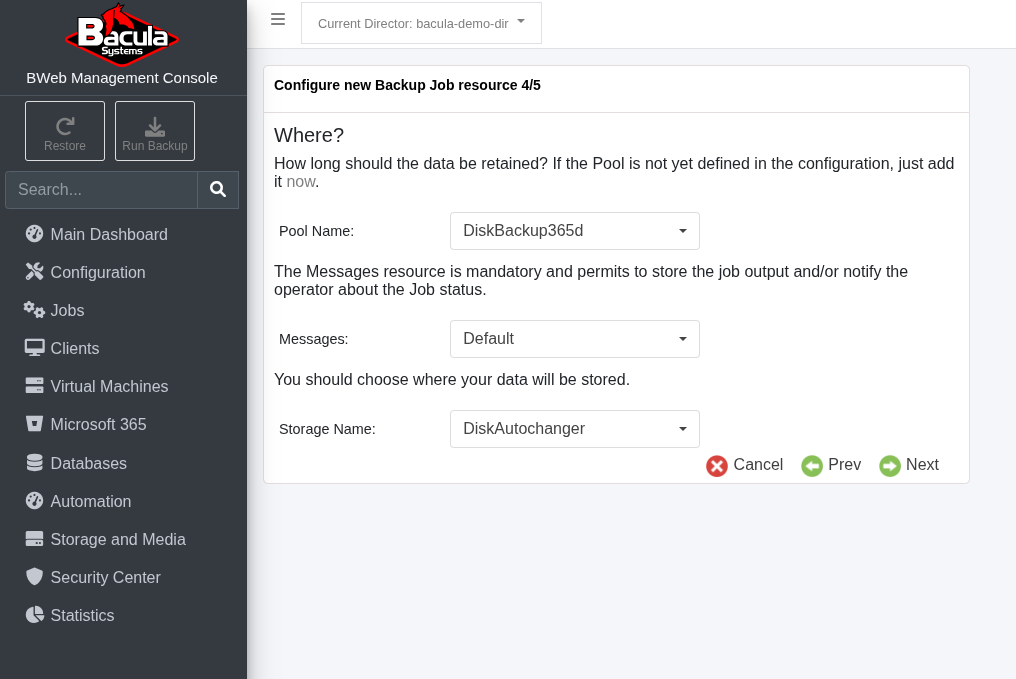
Task: Expand the Messages dropdown
Action: pyautogui.click(x=575, y=339)
